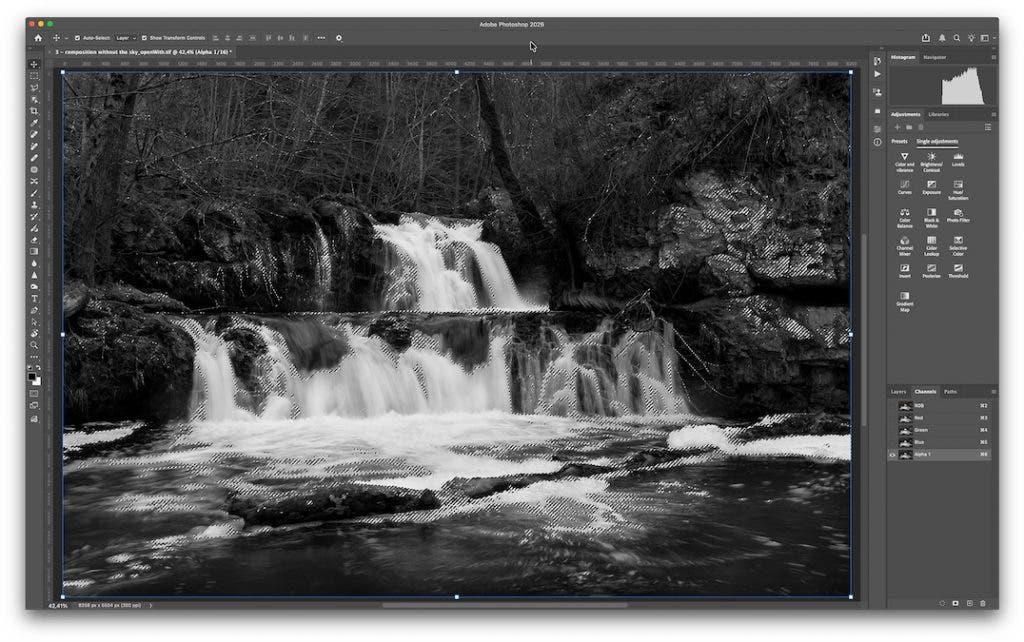Open the Adjustments panel menu
The height and width of the screenshot is (642, 1024).
tap(993, 114)
